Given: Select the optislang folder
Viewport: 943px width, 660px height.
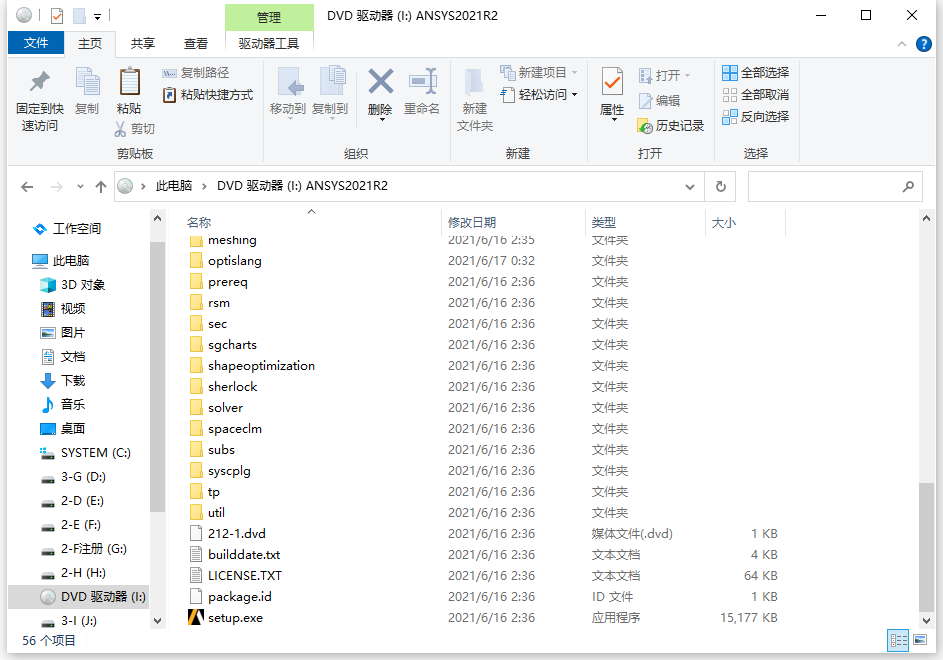Looking at the screenshot, I should pyautogui.click(x=235, y=261).
